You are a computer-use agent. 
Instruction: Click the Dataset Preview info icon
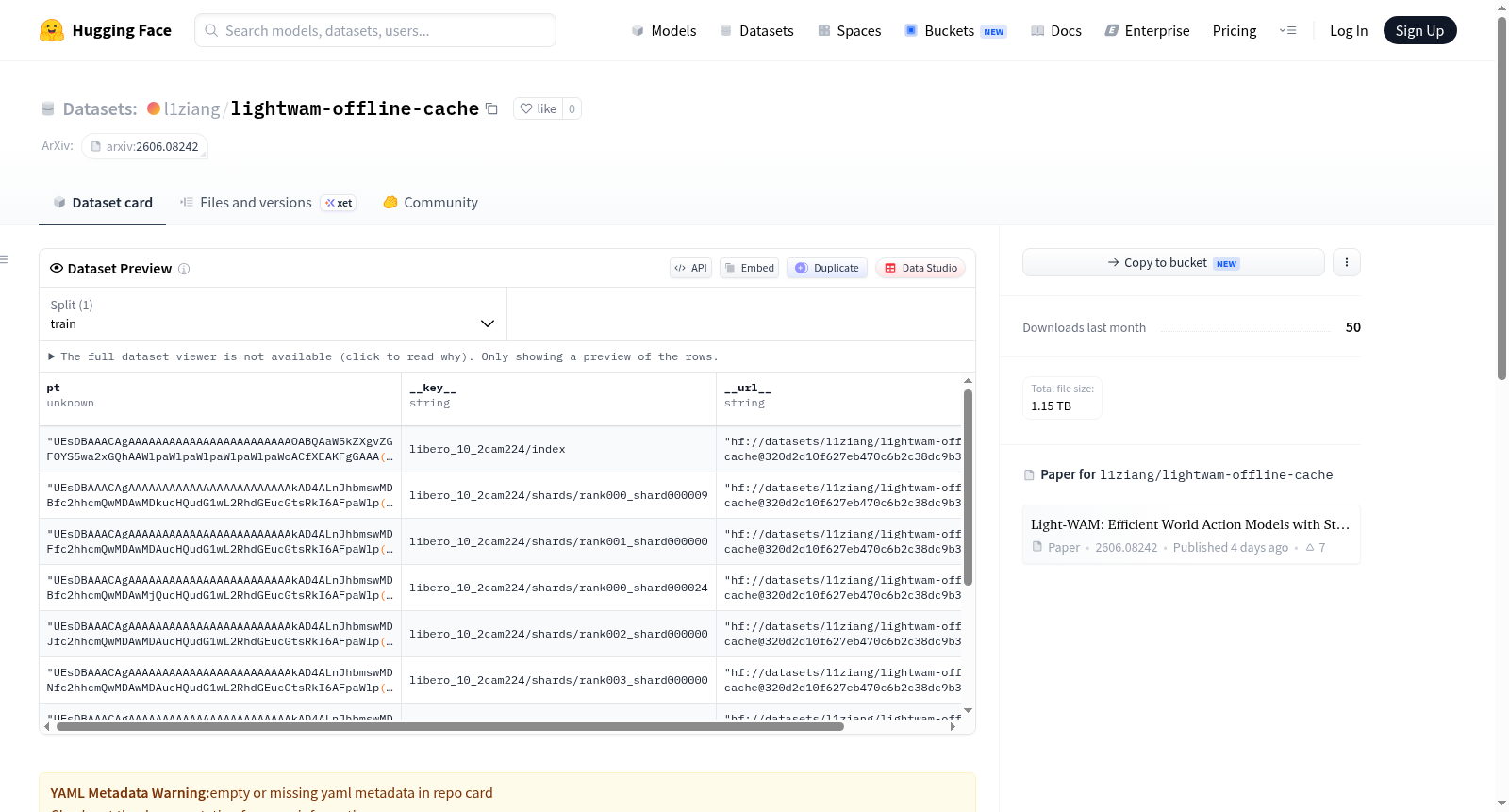tap(184, 269)
